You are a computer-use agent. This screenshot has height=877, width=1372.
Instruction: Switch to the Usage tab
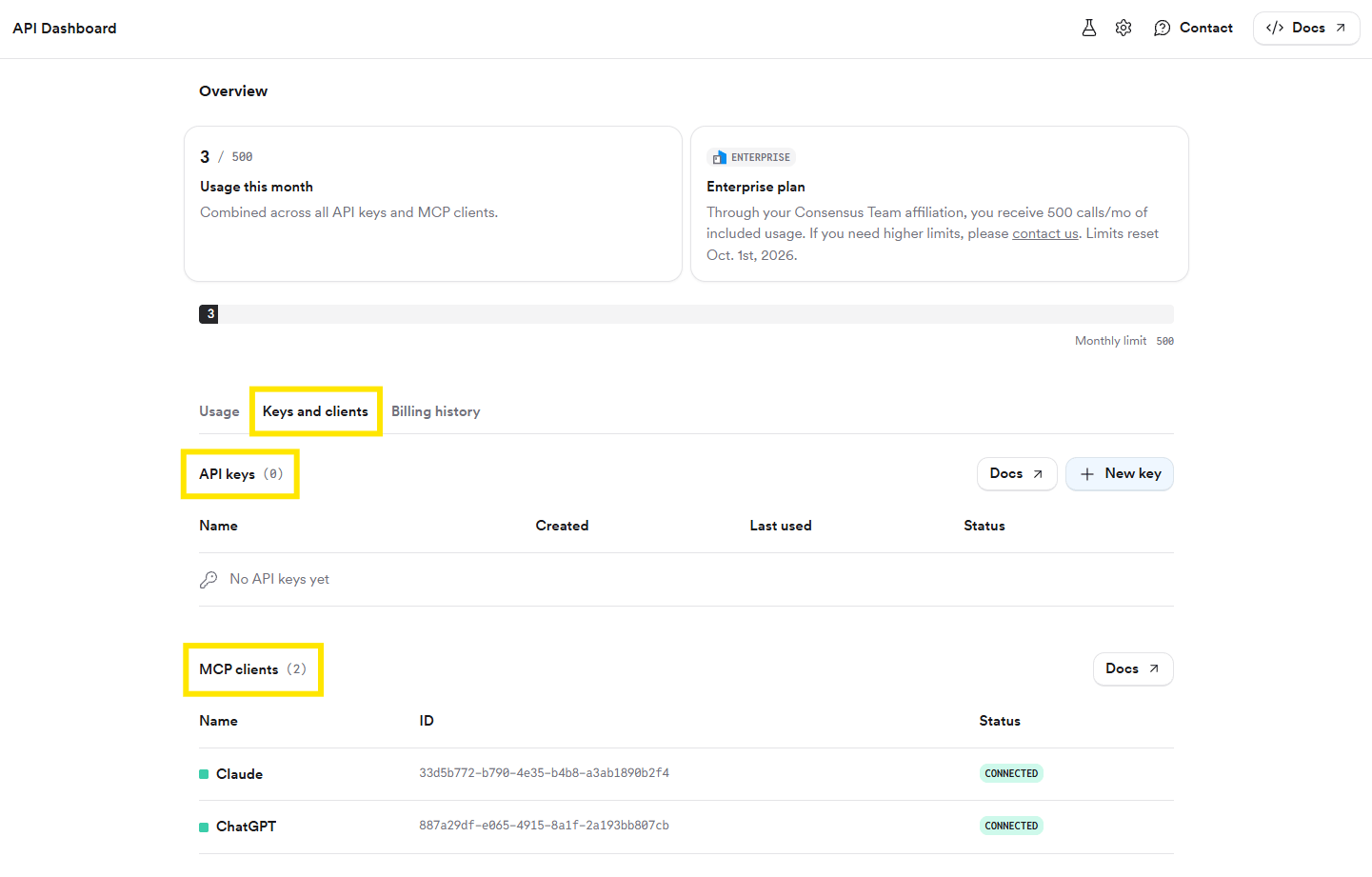219,411
